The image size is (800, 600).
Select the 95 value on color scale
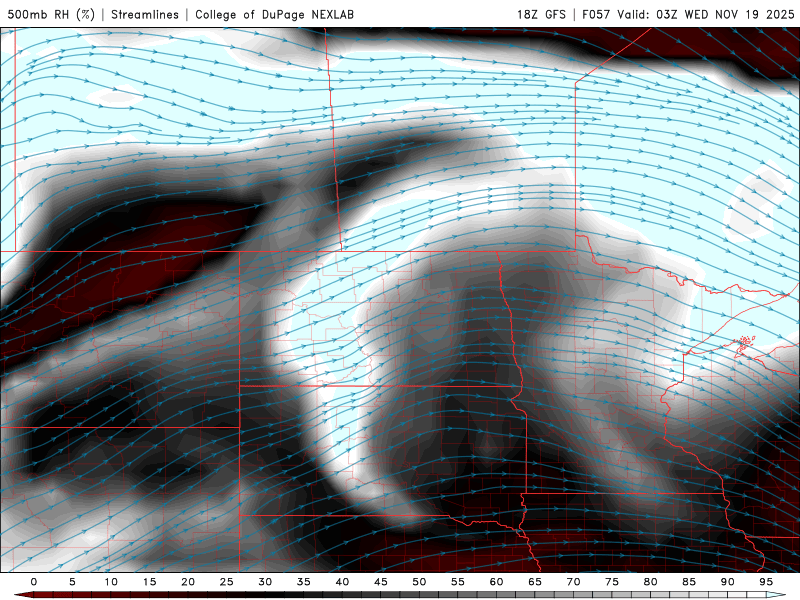766,582
